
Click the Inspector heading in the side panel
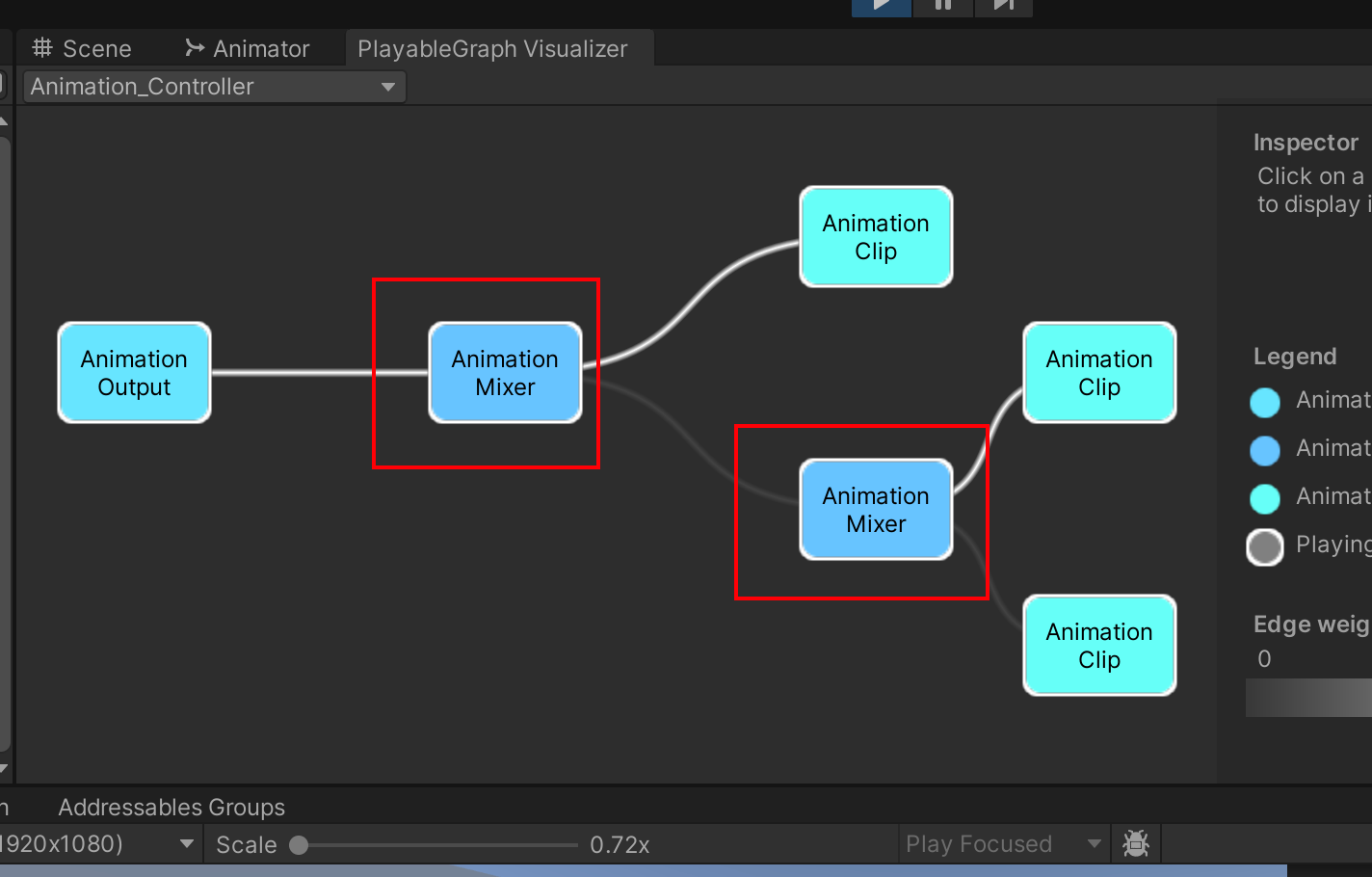point(1306,143)
